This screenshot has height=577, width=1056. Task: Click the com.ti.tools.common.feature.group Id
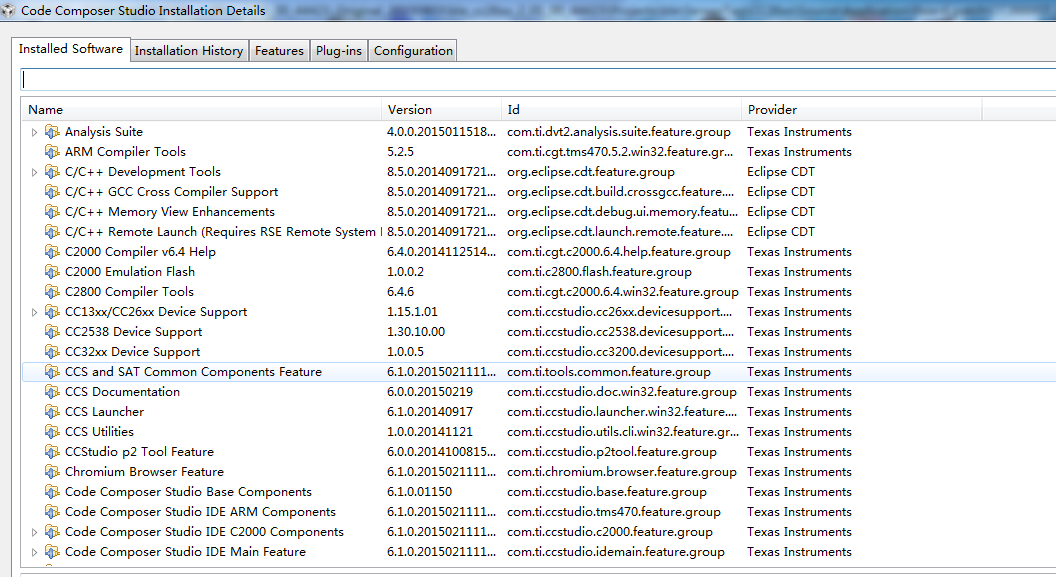[x=609, y=372]
